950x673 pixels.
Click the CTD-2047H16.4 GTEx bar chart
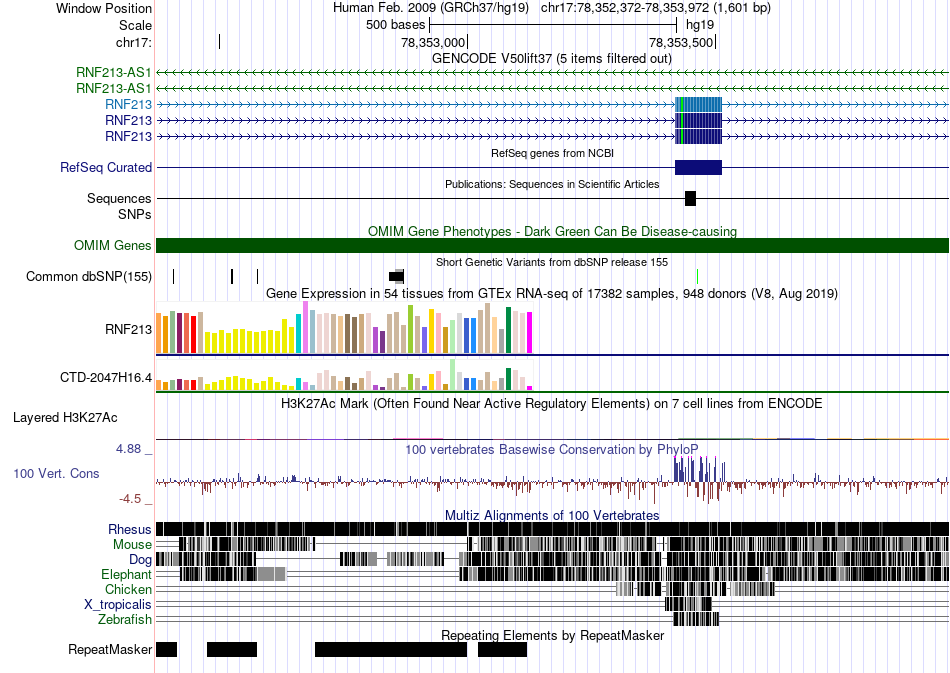tap(344, 376)
